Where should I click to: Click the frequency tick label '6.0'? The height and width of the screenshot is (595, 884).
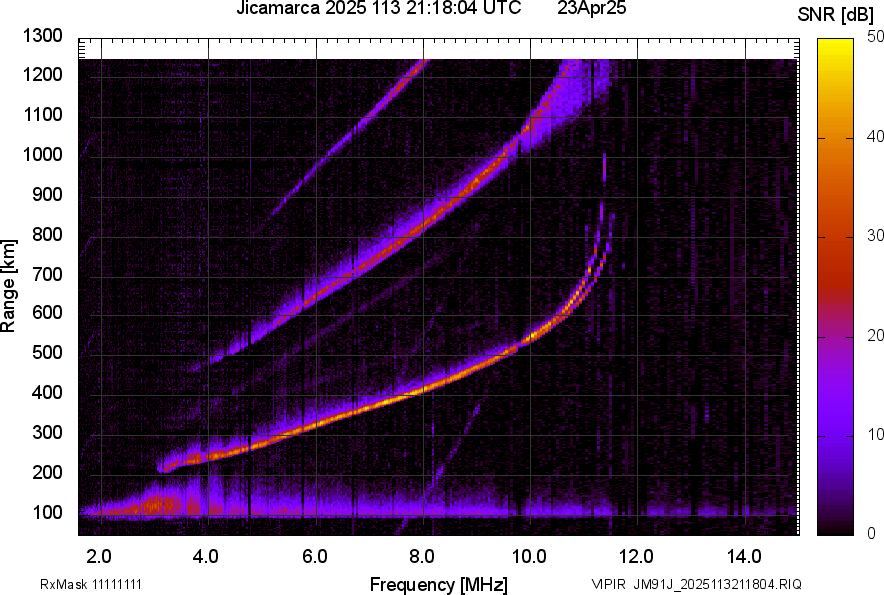315,557
